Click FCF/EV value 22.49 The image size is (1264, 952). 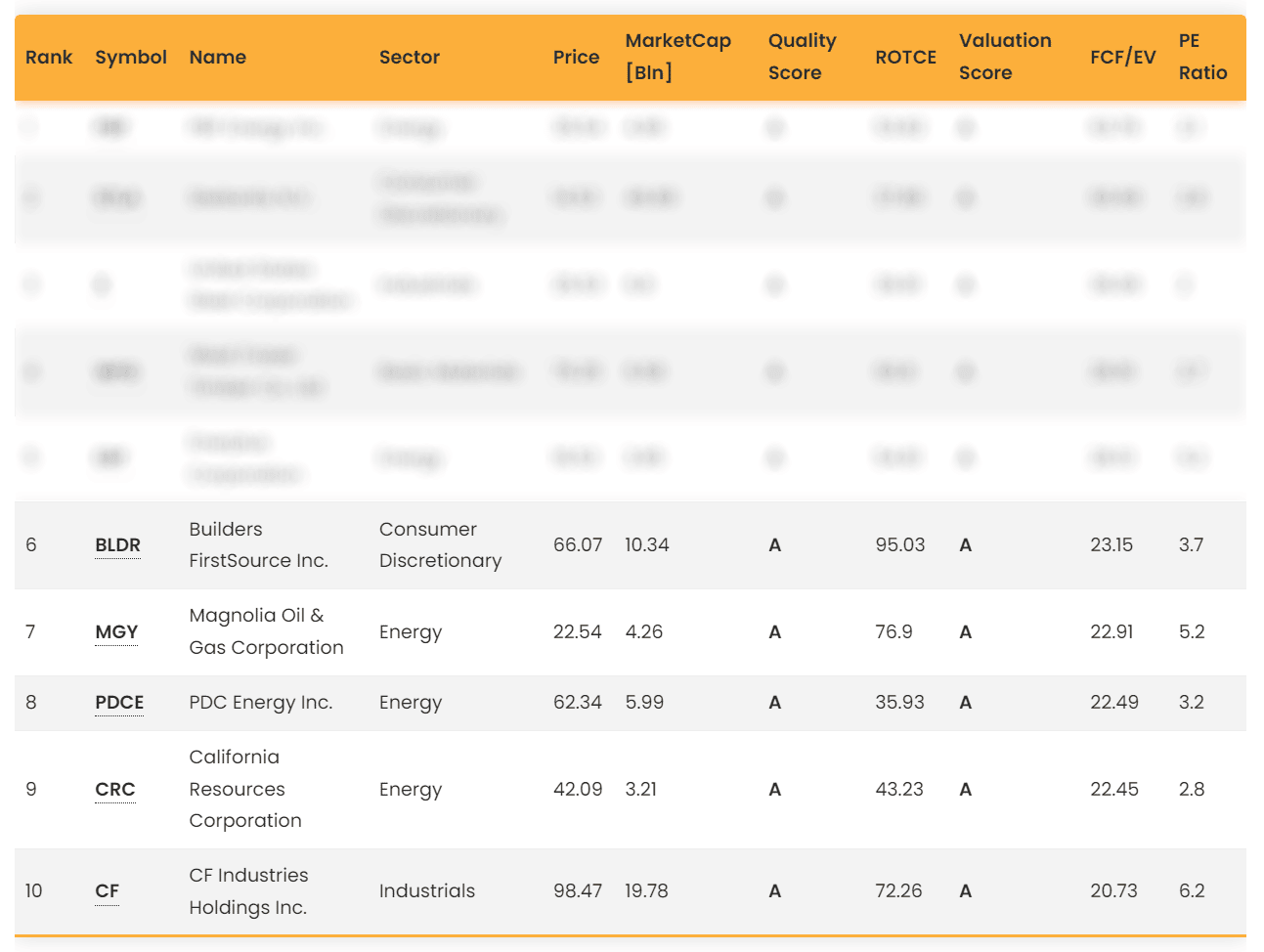tap(1114, 703)
